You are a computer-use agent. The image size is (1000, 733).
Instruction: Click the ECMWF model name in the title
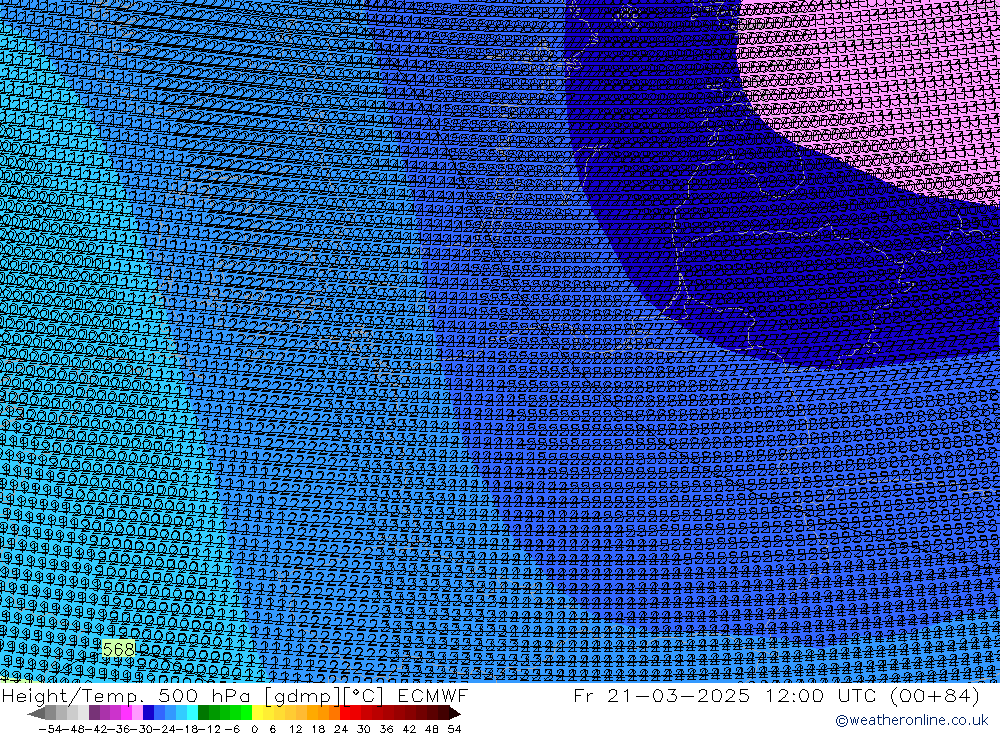tap(433, 695)
